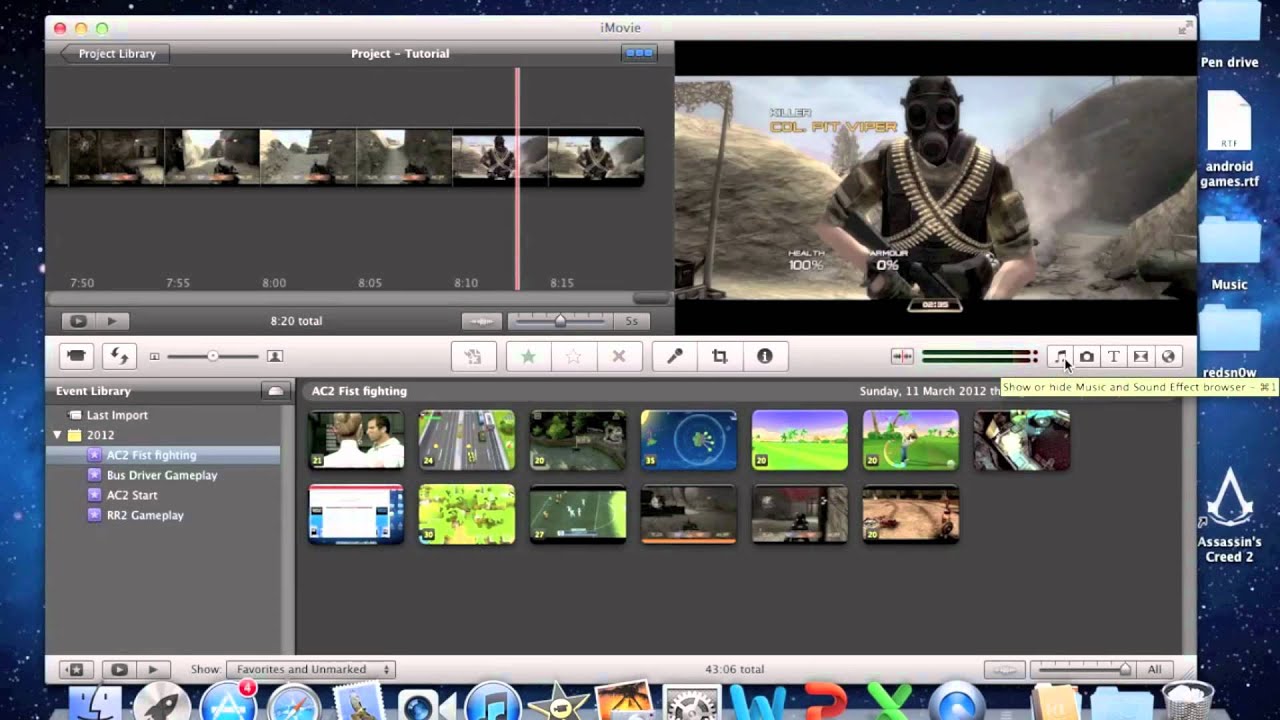
Task: Unmark selection with the outline star
Action: [573, 356]
